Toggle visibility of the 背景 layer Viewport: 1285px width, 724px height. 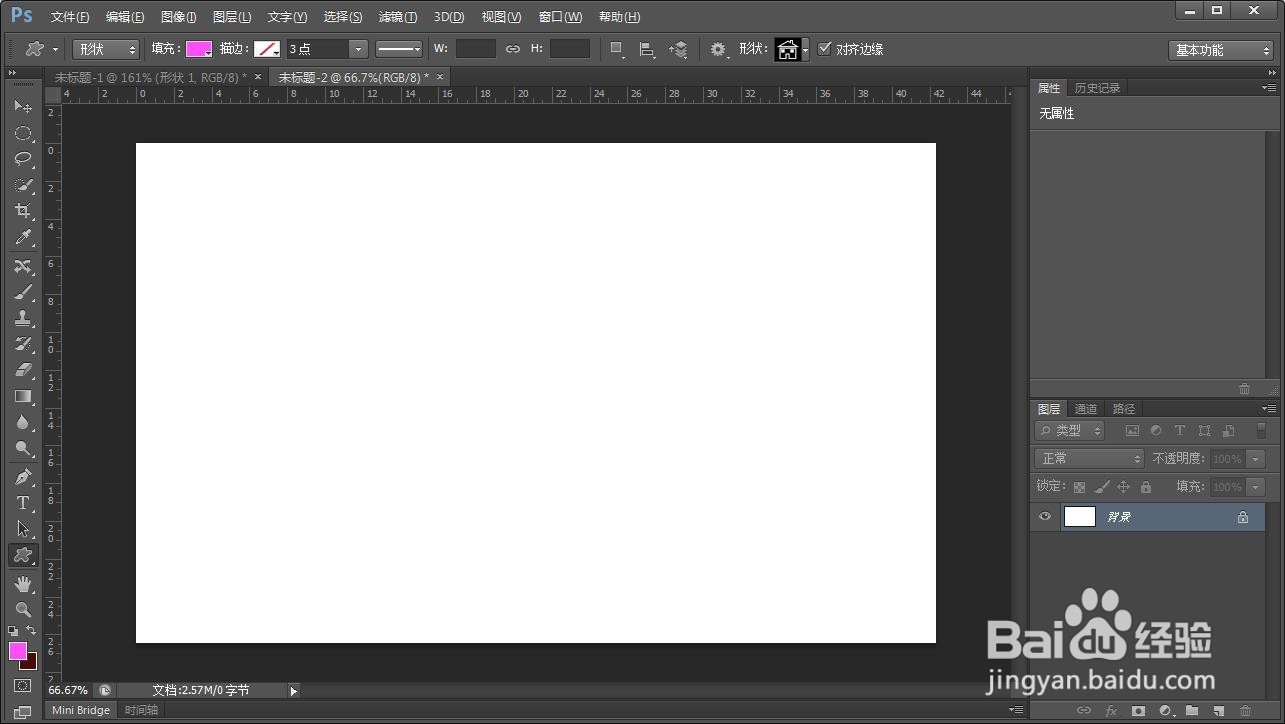click(x=1045, y=517)
